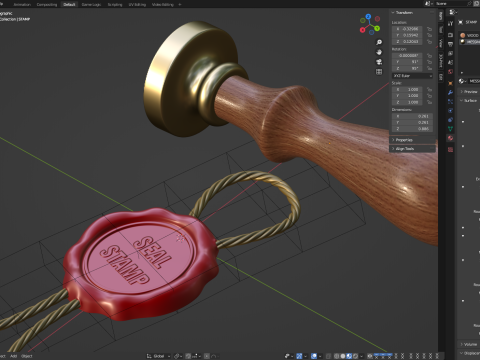Toggle lock on Location Y

(429, 35)
